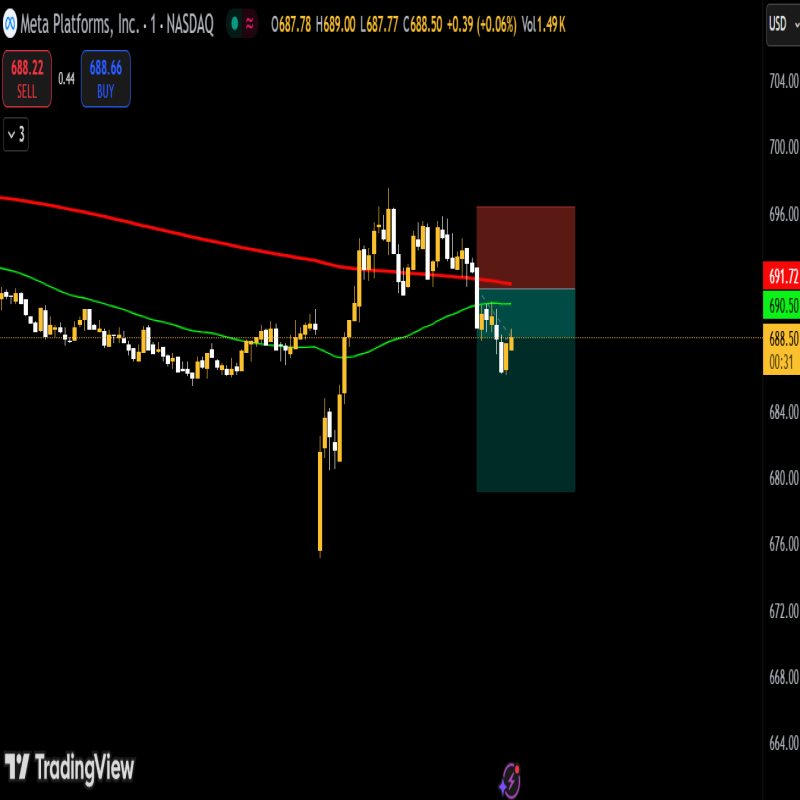Open the USD currency dropdown
The image size is (800, 800).
point(783,24)
